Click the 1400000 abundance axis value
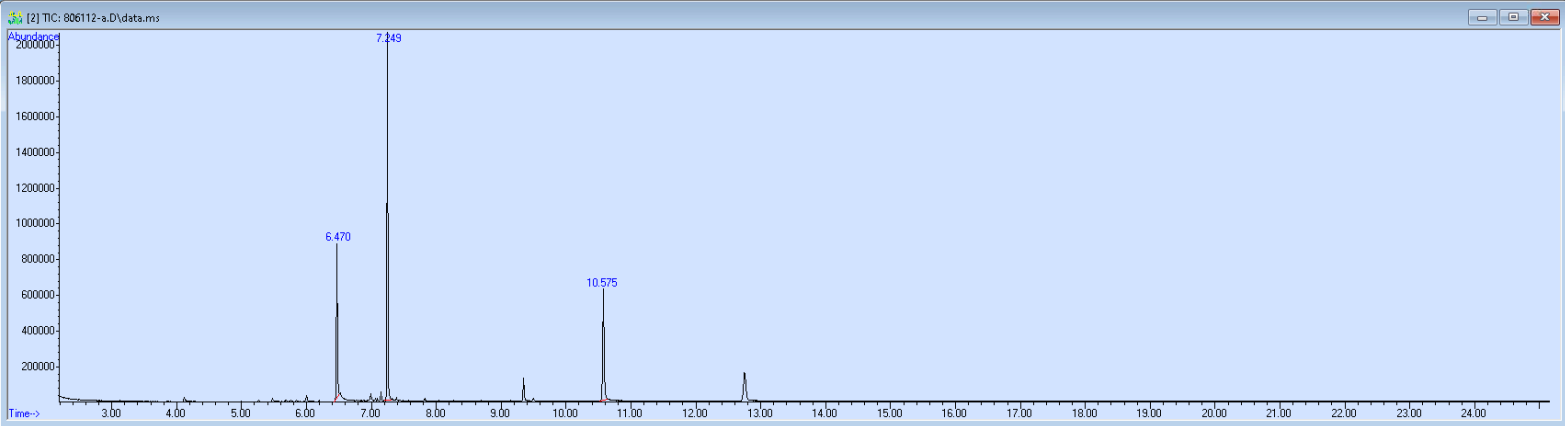 tap(33, 152)
